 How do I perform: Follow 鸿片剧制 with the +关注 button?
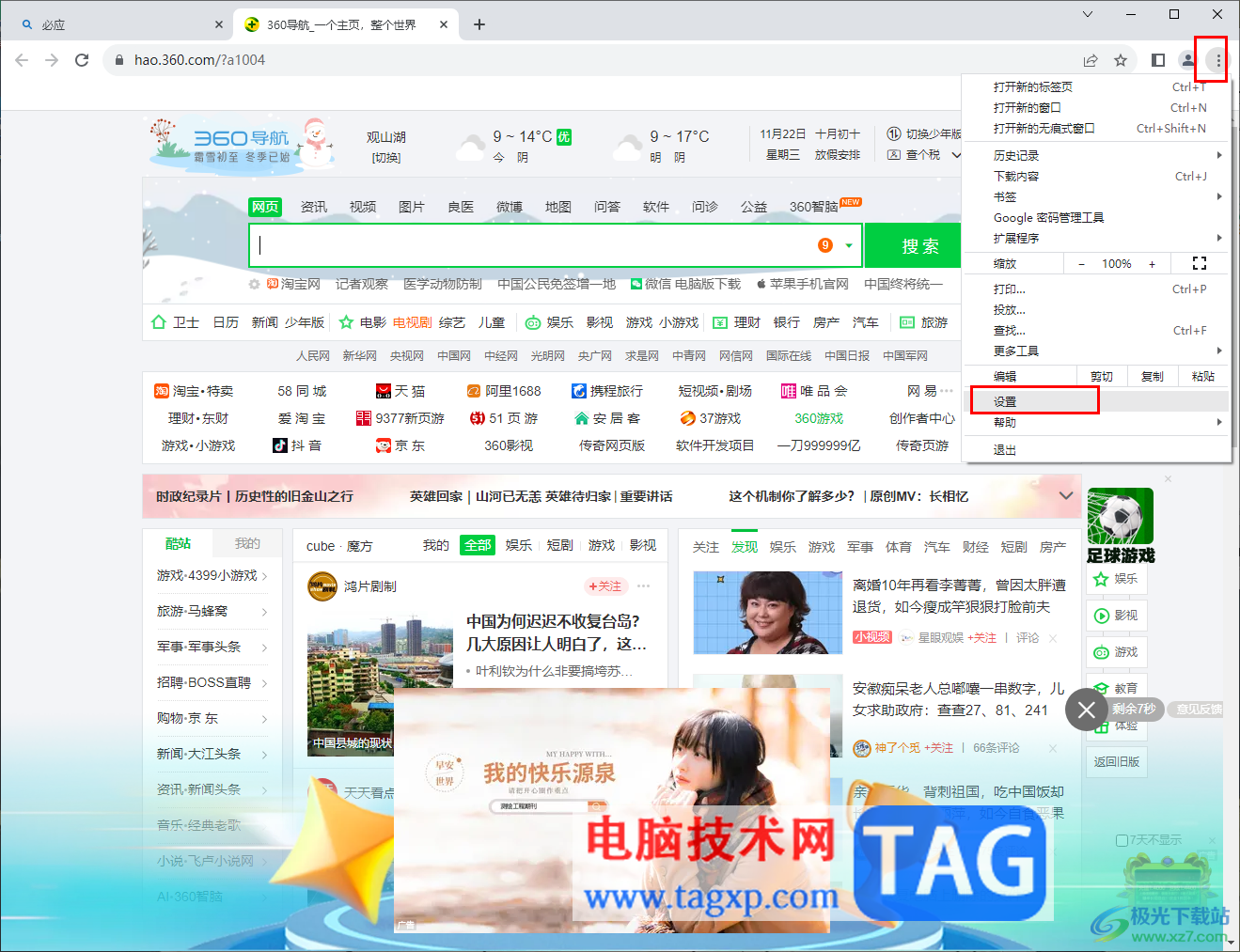click(604, 586)
